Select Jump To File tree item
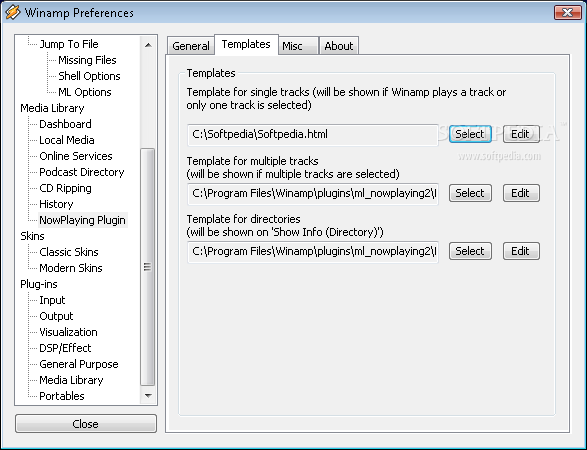Viewport: 587px width, 450px height. pos(69,44)
